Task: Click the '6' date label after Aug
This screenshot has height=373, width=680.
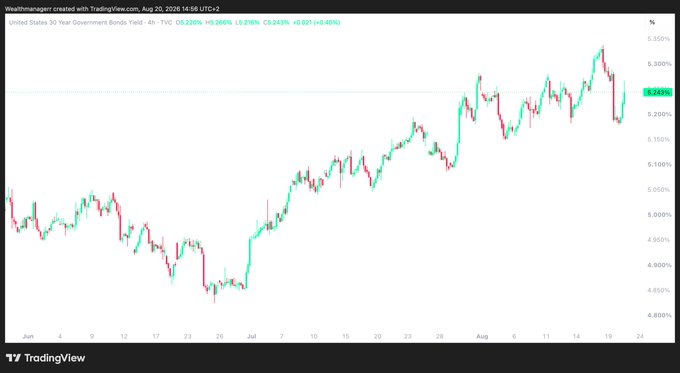Action: (514, 336)
